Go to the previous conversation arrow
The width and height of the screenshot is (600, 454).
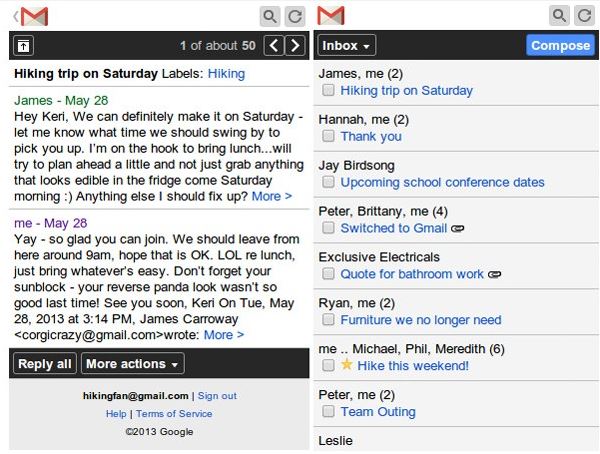click(271, 46)
